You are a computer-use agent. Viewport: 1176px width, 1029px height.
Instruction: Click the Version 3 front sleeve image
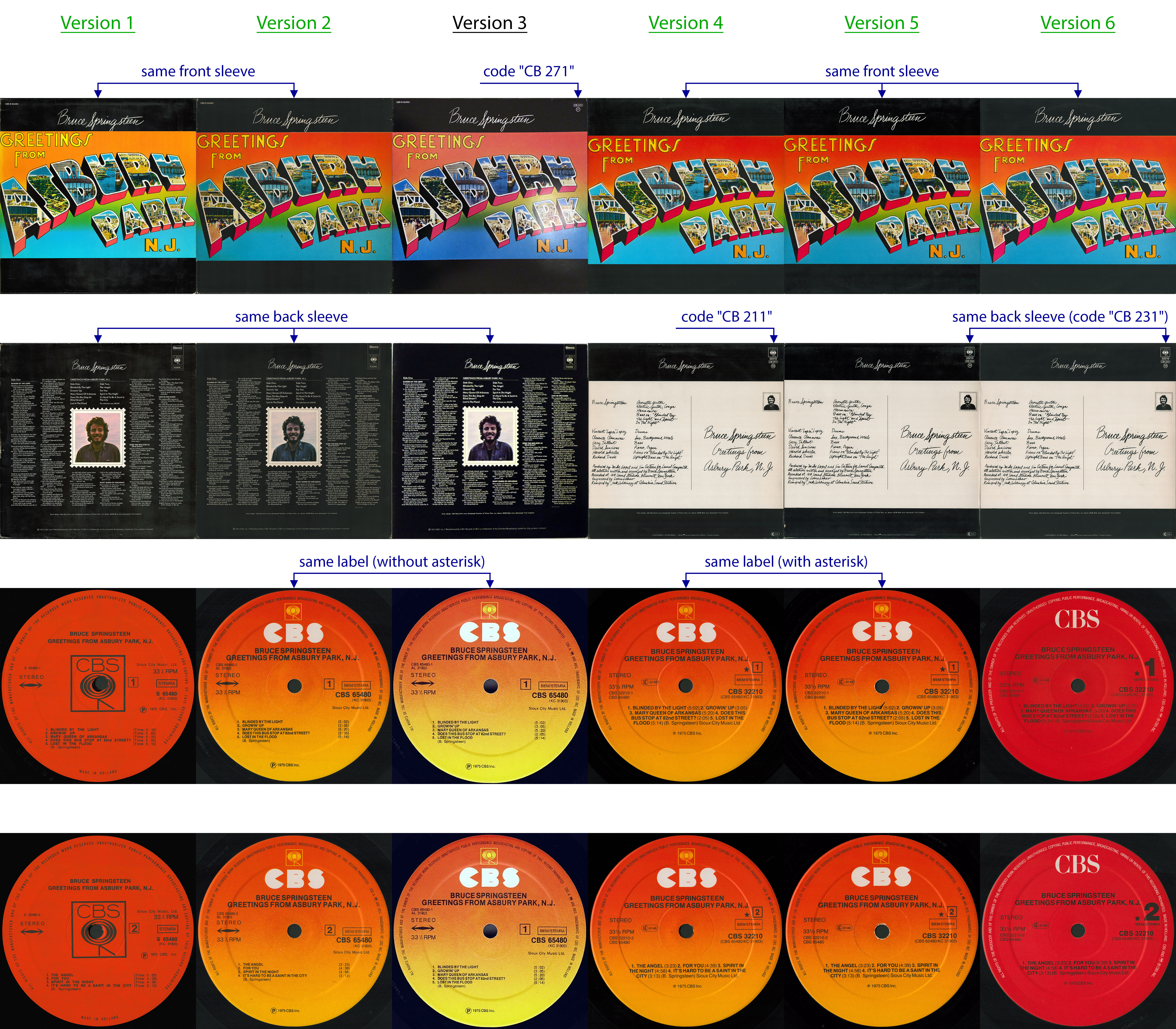click(490, 196)
